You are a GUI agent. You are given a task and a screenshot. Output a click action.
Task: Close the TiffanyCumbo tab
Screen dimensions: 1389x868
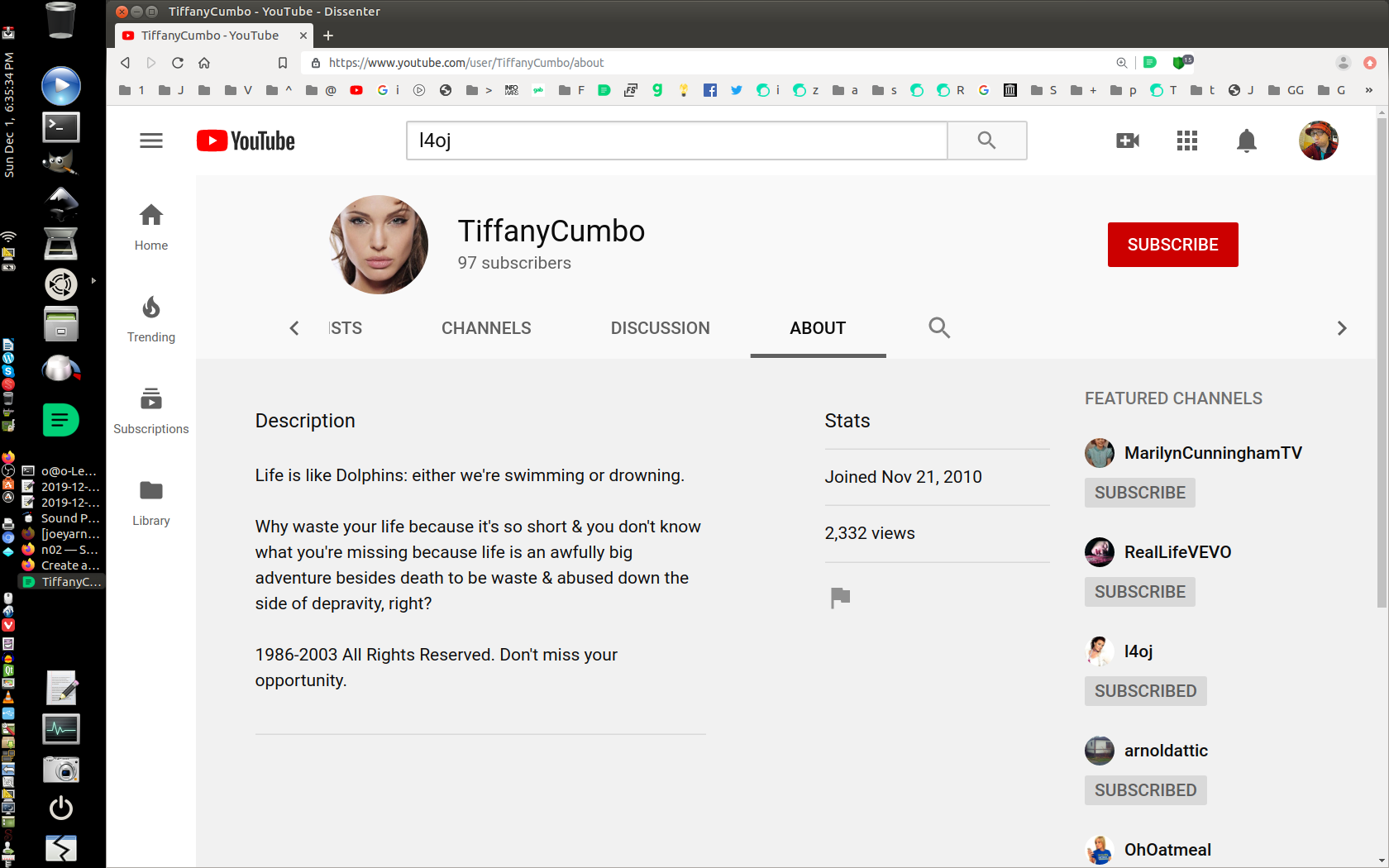click(x=303, y=36)
